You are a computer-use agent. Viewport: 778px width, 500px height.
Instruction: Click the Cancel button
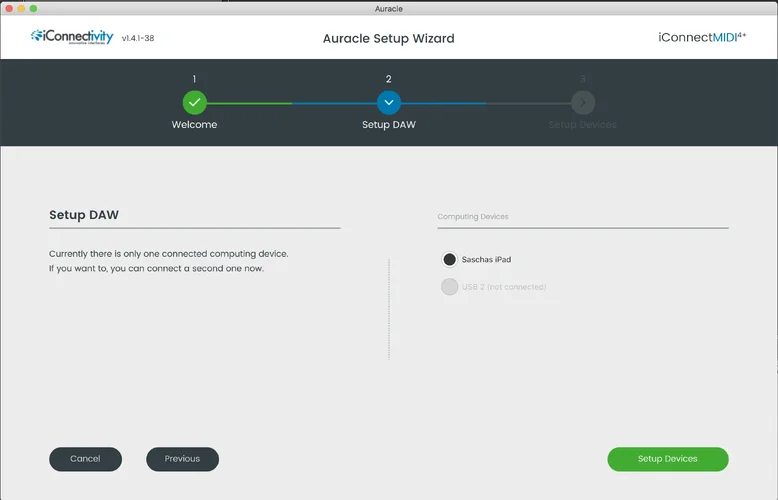click(x=85, y=459)
